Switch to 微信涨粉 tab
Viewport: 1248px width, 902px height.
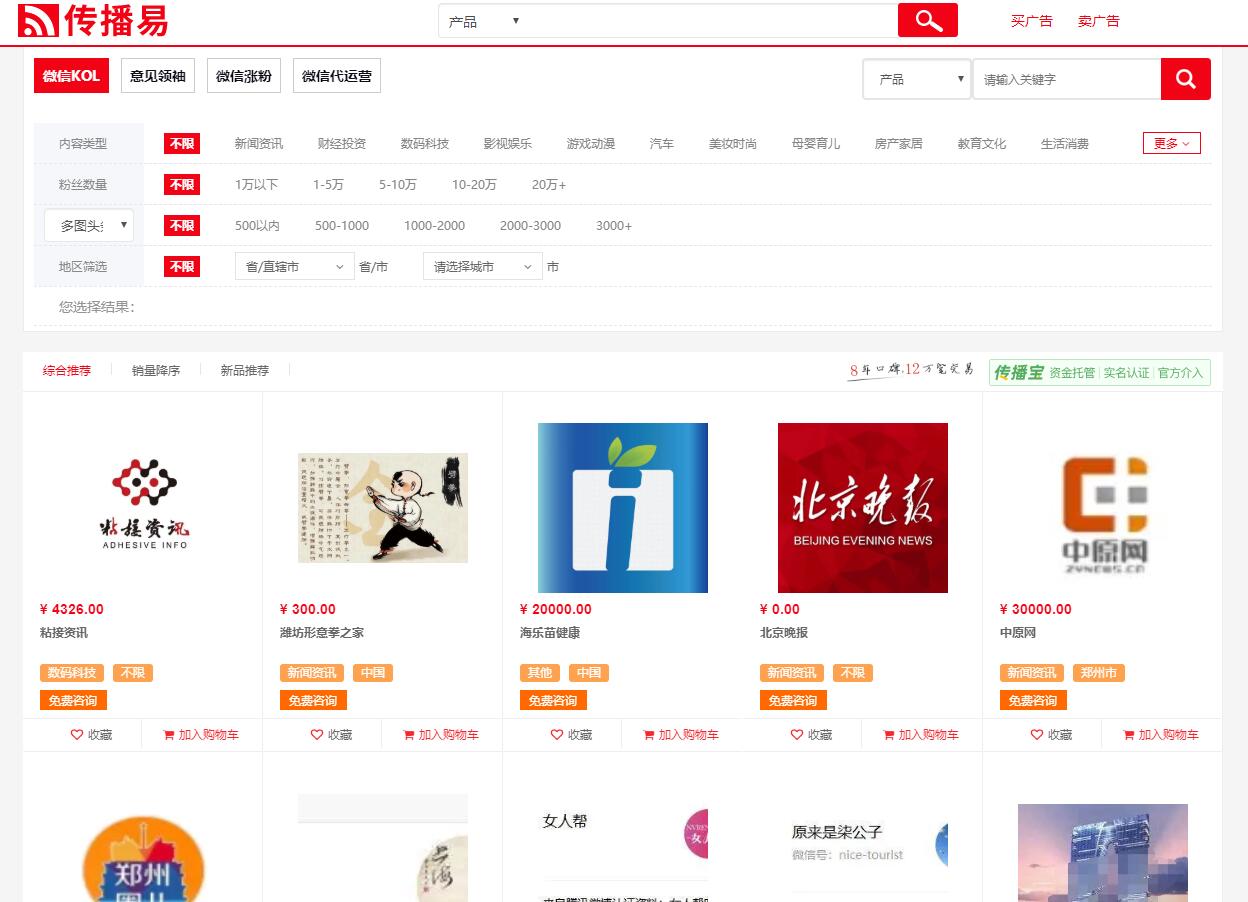click(x=244, y=75)
